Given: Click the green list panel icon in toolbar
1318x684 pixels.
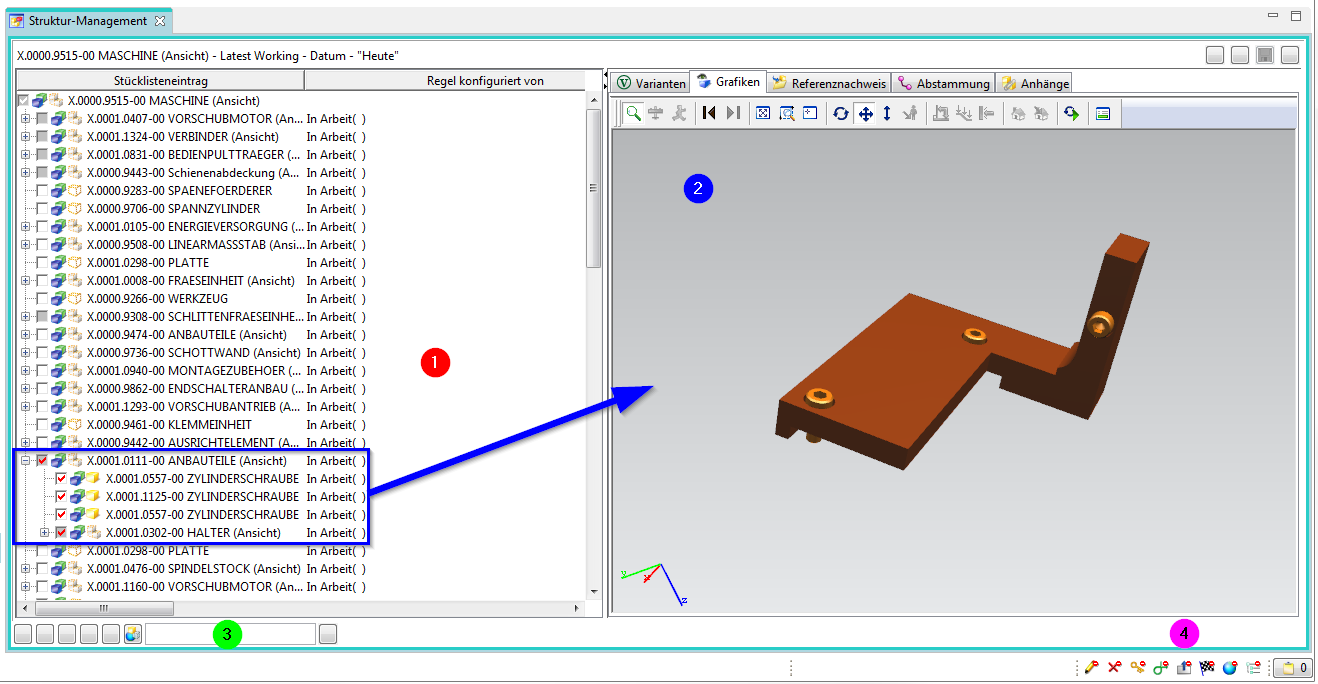Looking at the screenshot, I should [1103, 114].
